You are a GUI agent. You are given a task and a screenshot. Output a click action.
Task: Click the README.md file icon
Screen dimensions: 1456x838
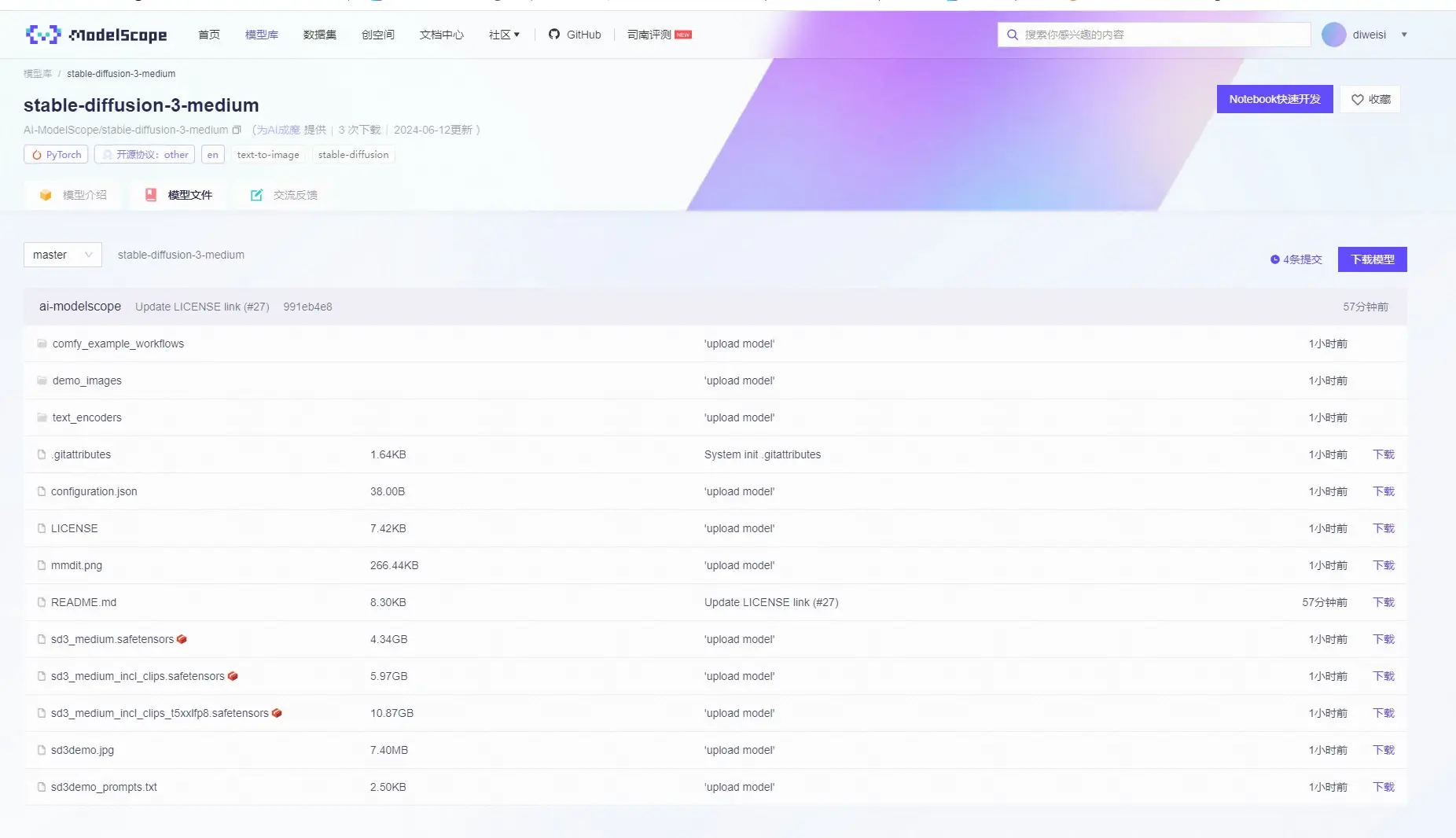click(42, 602)
